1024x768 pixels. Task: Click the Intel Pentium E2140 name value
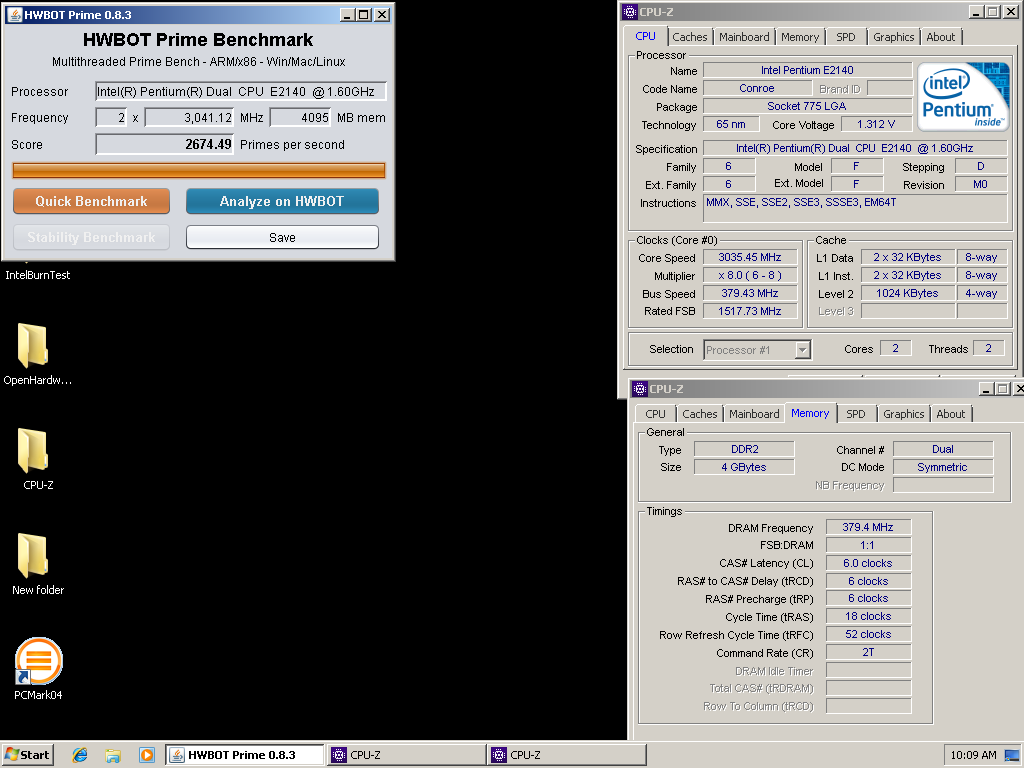[x=807, y=70]
